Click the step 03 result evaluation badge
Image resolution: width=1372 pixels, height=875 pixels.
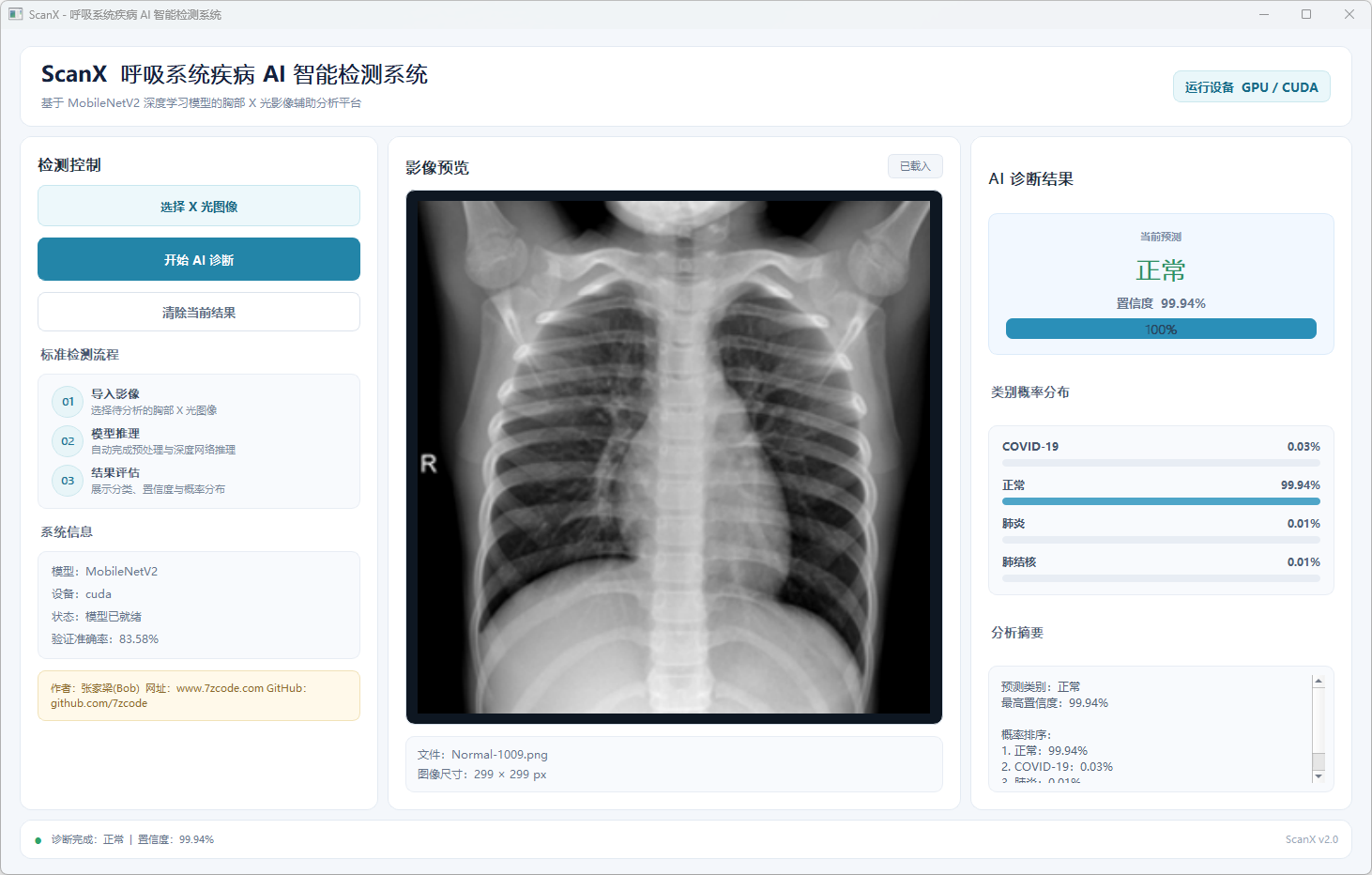point(68,481)
